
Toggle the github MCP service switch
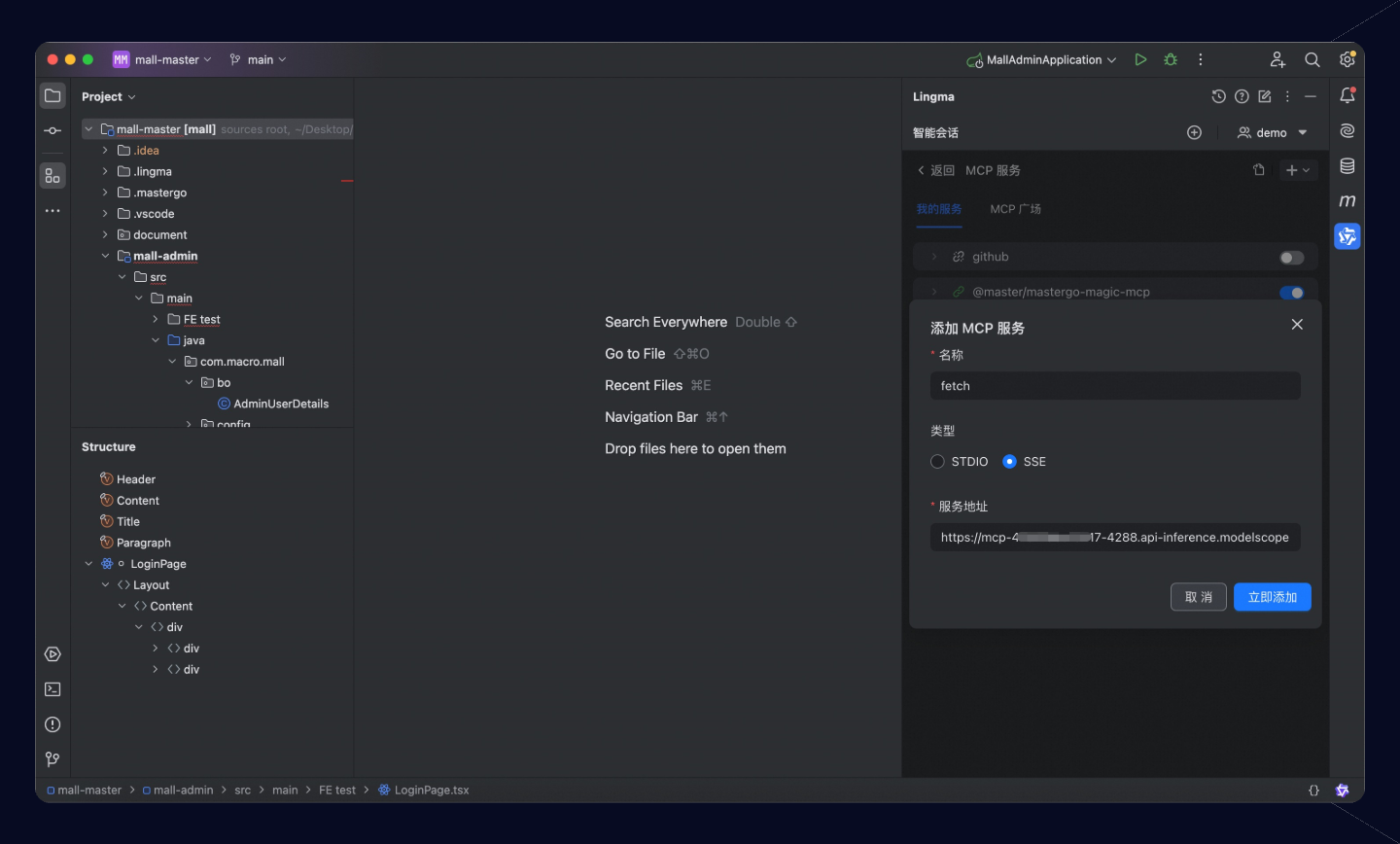point(1292,258)
